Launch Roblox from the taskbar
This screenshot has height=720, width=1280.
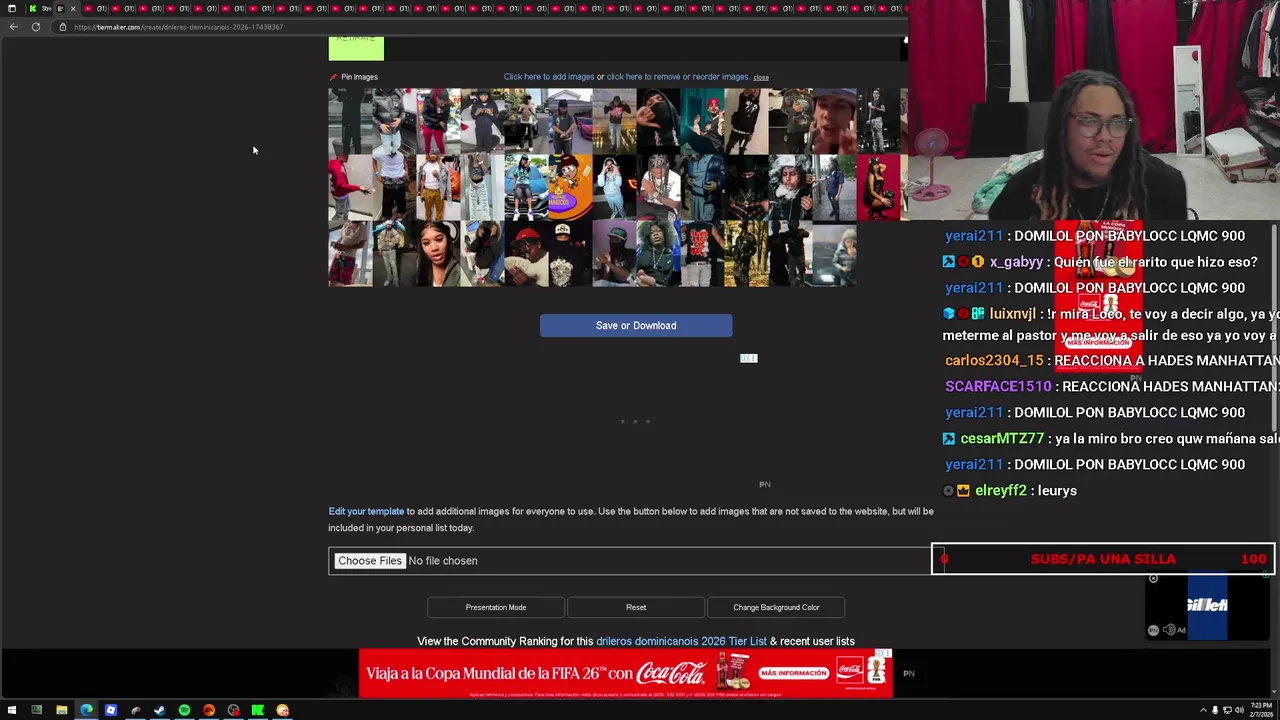coord(111,710)
